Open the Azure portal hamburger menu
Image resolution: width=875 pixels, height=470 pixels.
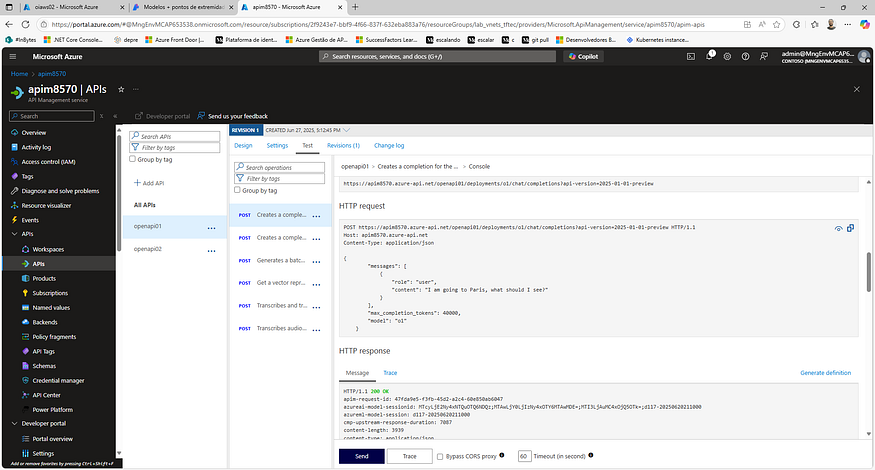(13, 56)
